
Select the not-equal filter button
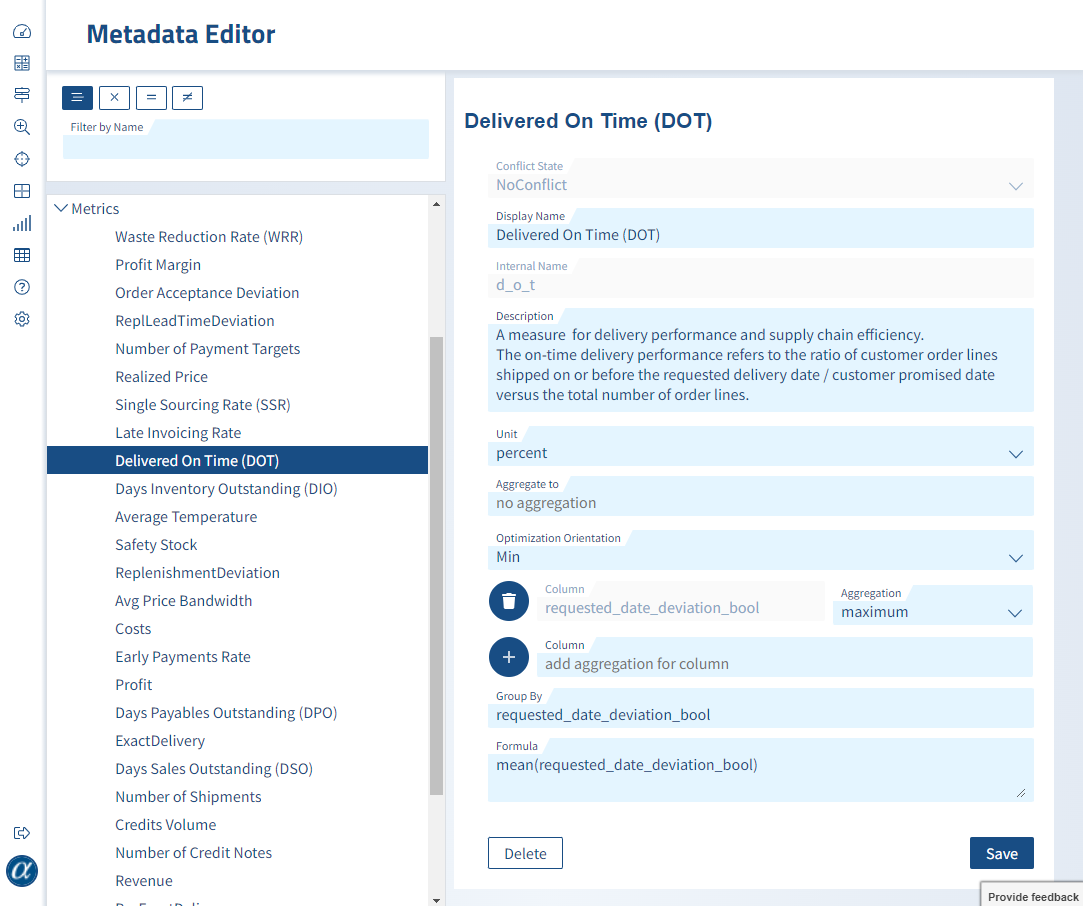tap(187, 97)
